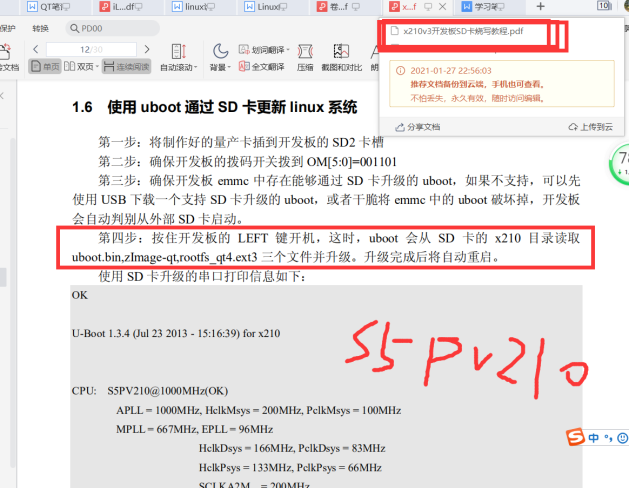Click the line starting 第一步：将制作好的量产卡
630x488 pixels.
(241, 142)
